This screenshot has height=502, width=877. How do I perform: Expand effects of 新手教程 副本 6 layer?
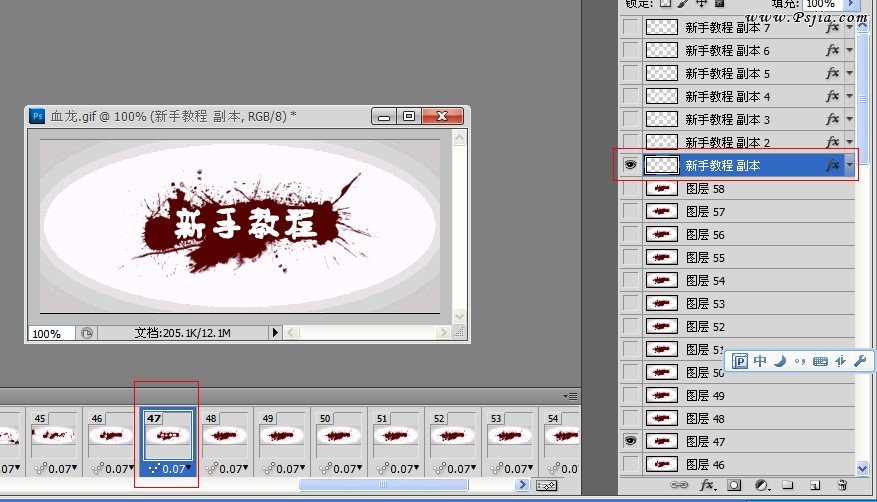point(850,50)
